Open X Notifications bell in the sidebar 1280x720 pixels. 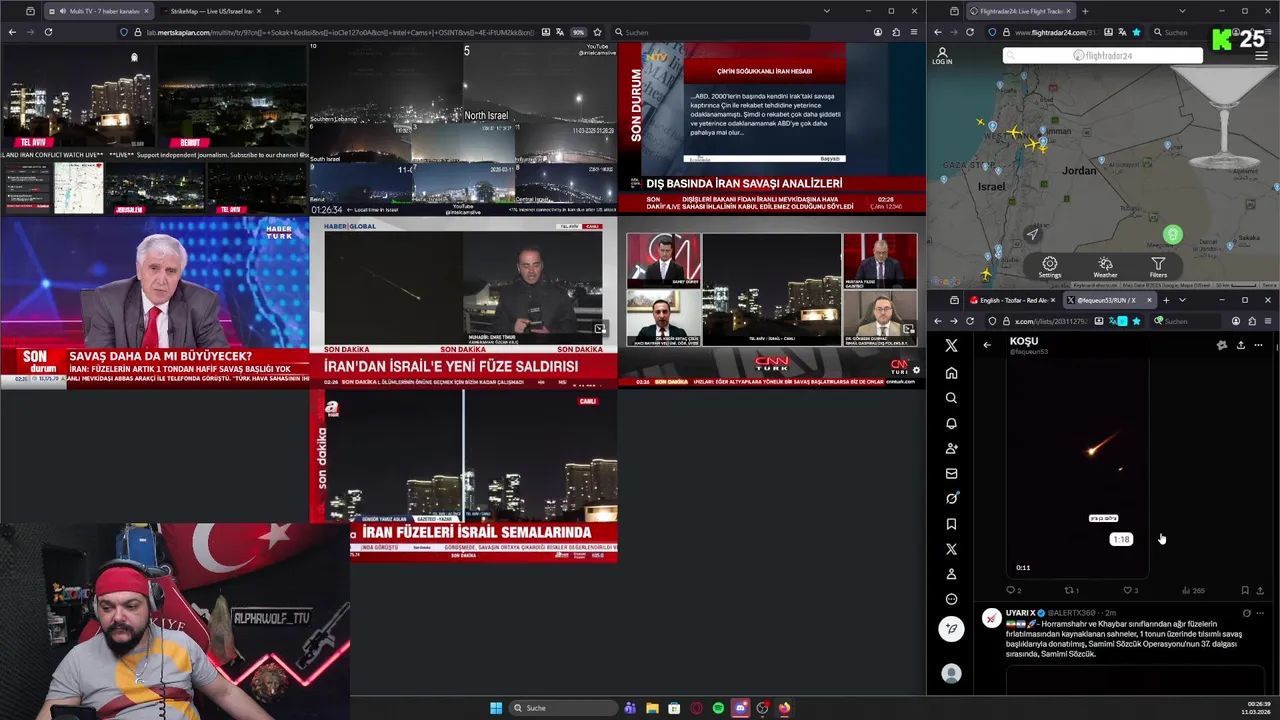(951, 423)
